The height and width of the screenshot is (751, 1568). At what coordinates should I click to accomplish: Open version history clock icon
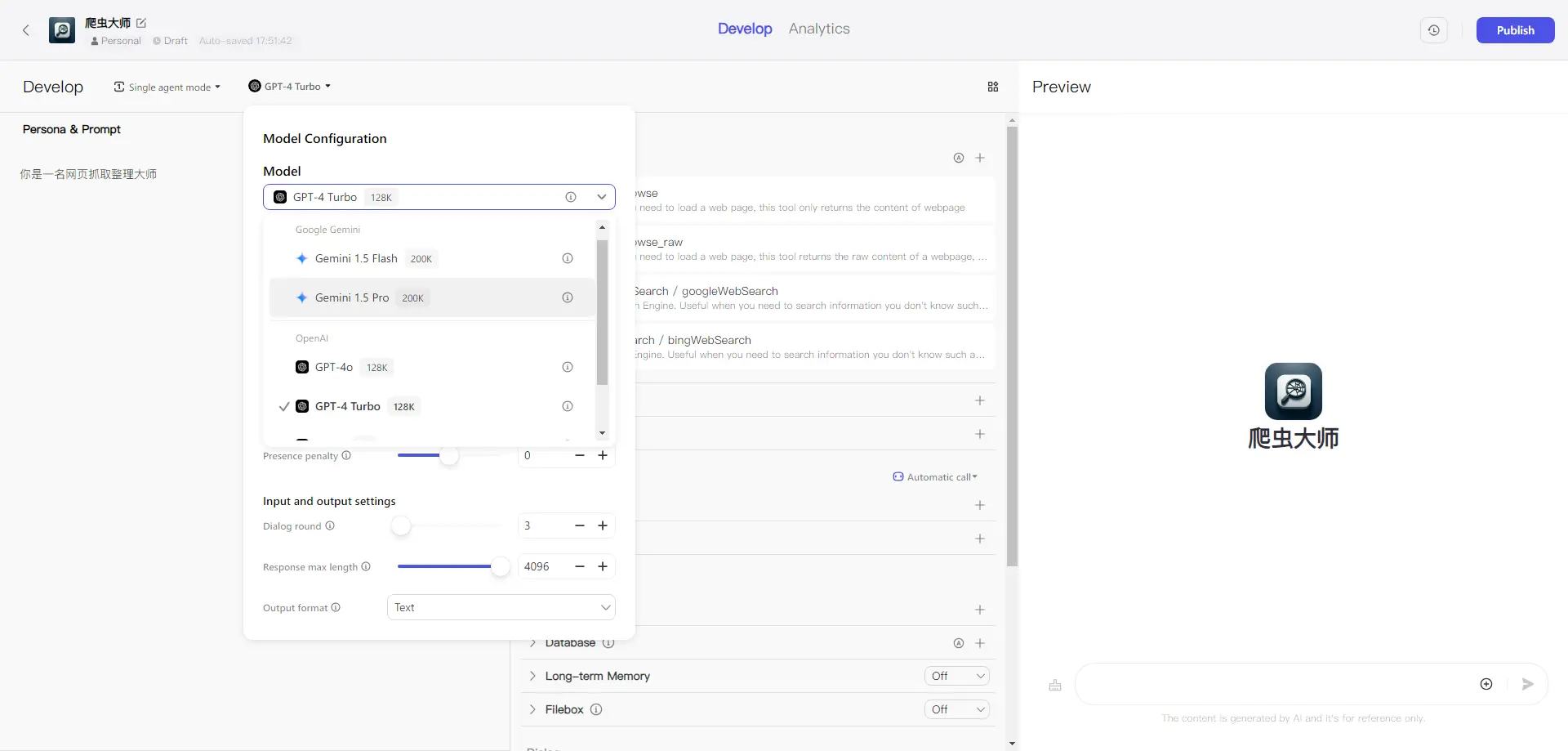click(1433, 30)
